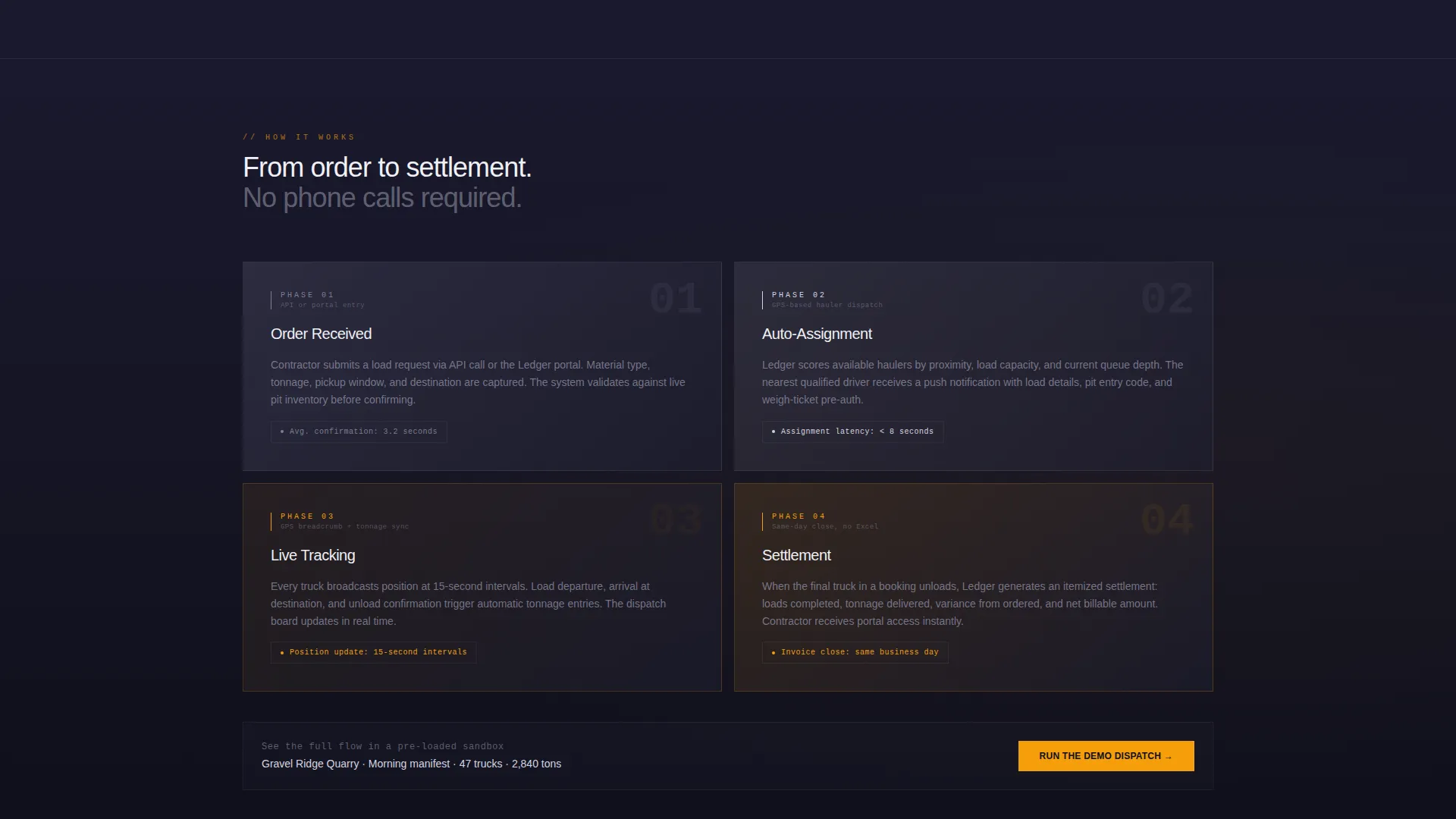Select the Live Tracking card title
Screen dimensions: 1456x819
point(312,555)
